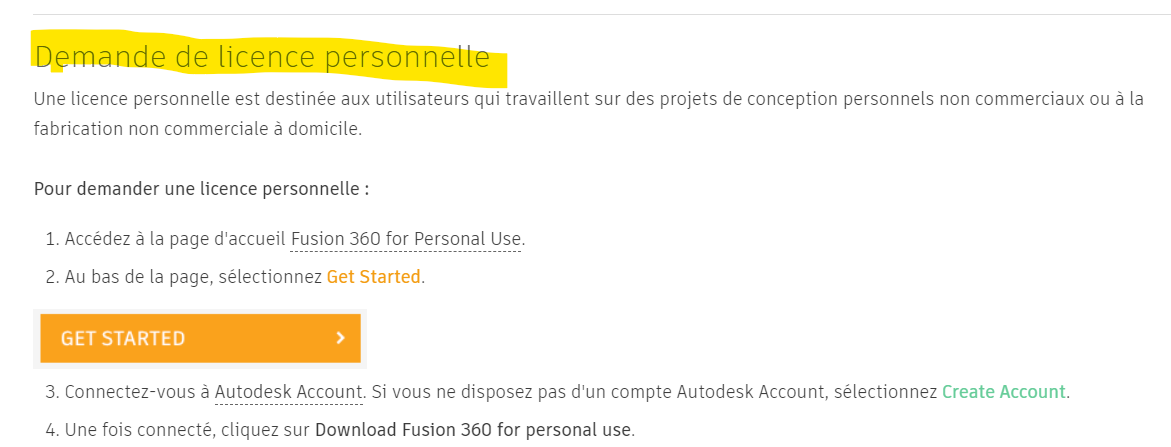Click the step number 1 in the list
The height and width of the screenshot is (447, 1171).
(50, 239)
